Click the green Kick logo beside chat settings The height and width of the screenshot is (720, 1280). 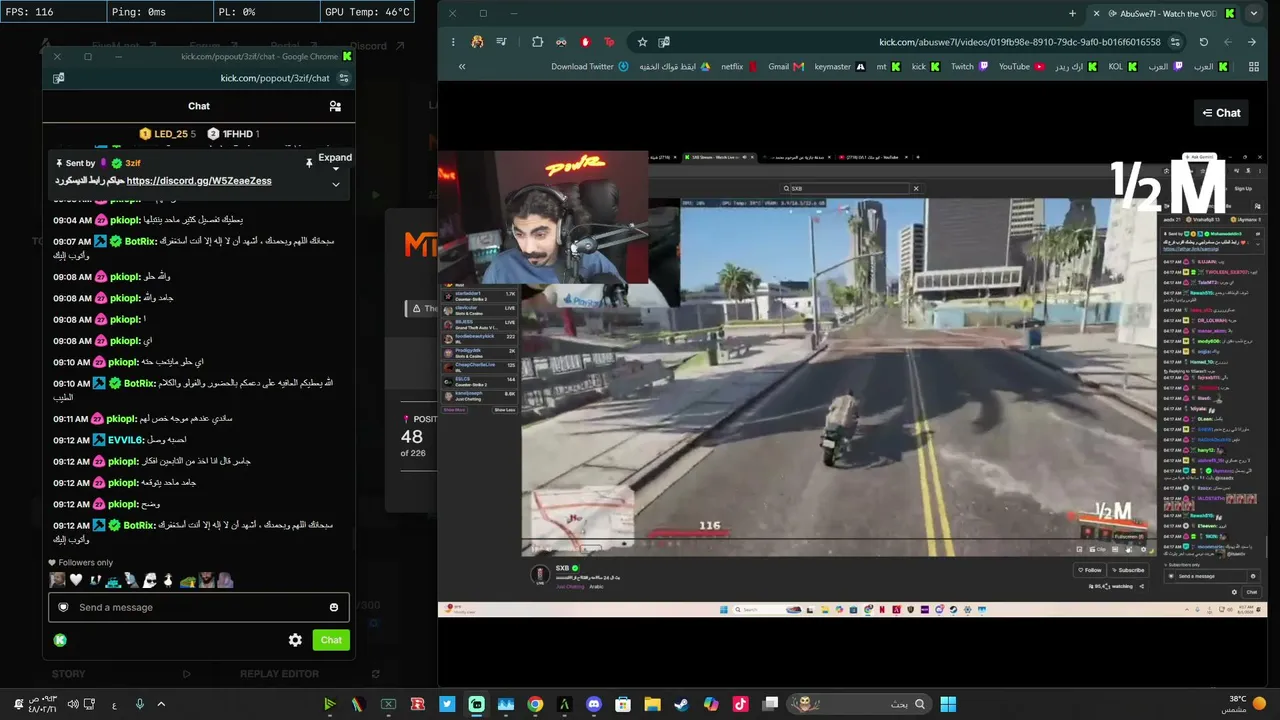click(x=60, y=640)
